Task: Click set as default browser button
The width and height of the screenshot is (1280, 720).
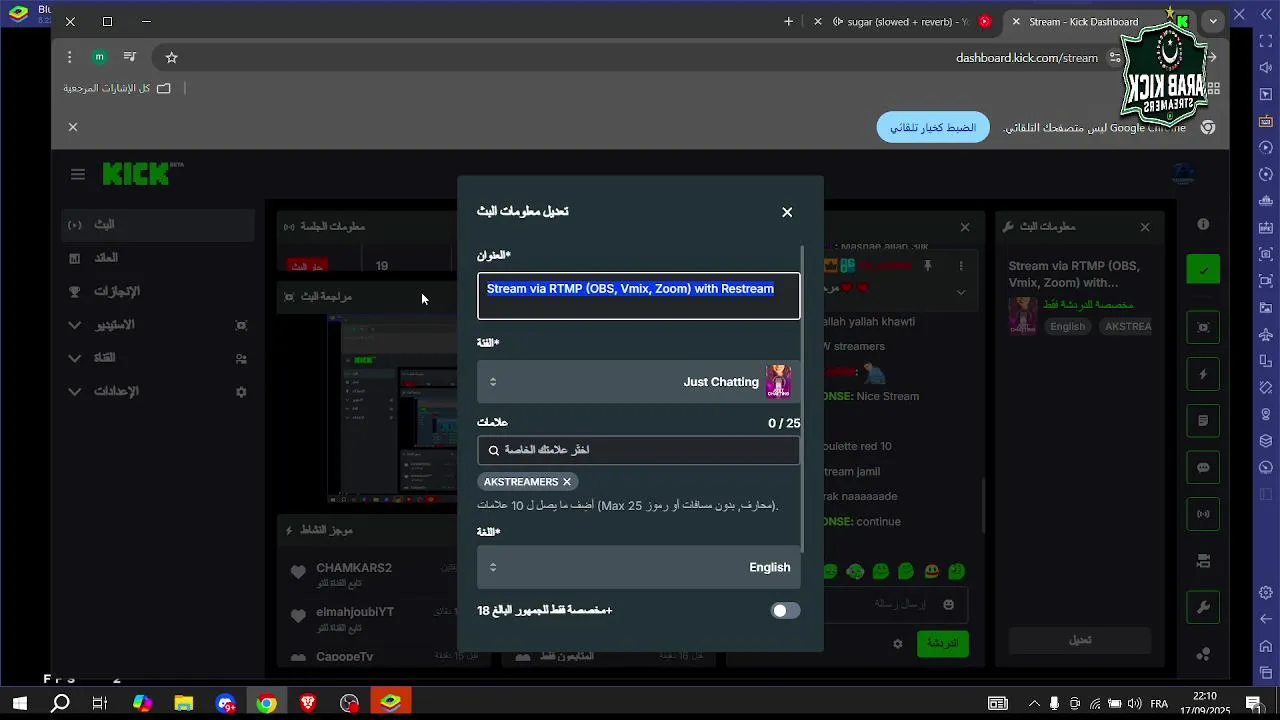Action: pos(933,128)
